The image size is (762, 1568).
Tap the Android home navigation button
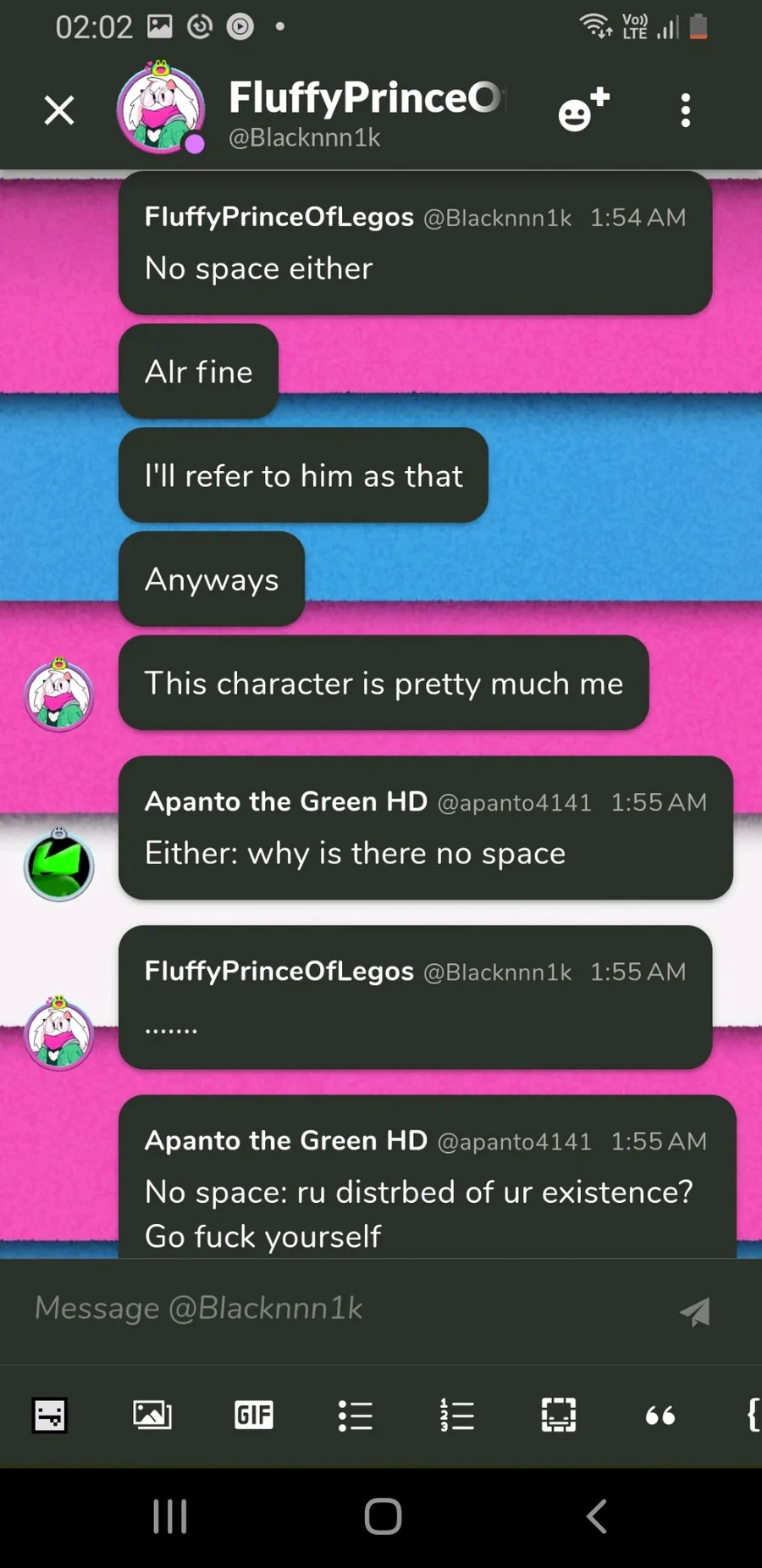383,1516
